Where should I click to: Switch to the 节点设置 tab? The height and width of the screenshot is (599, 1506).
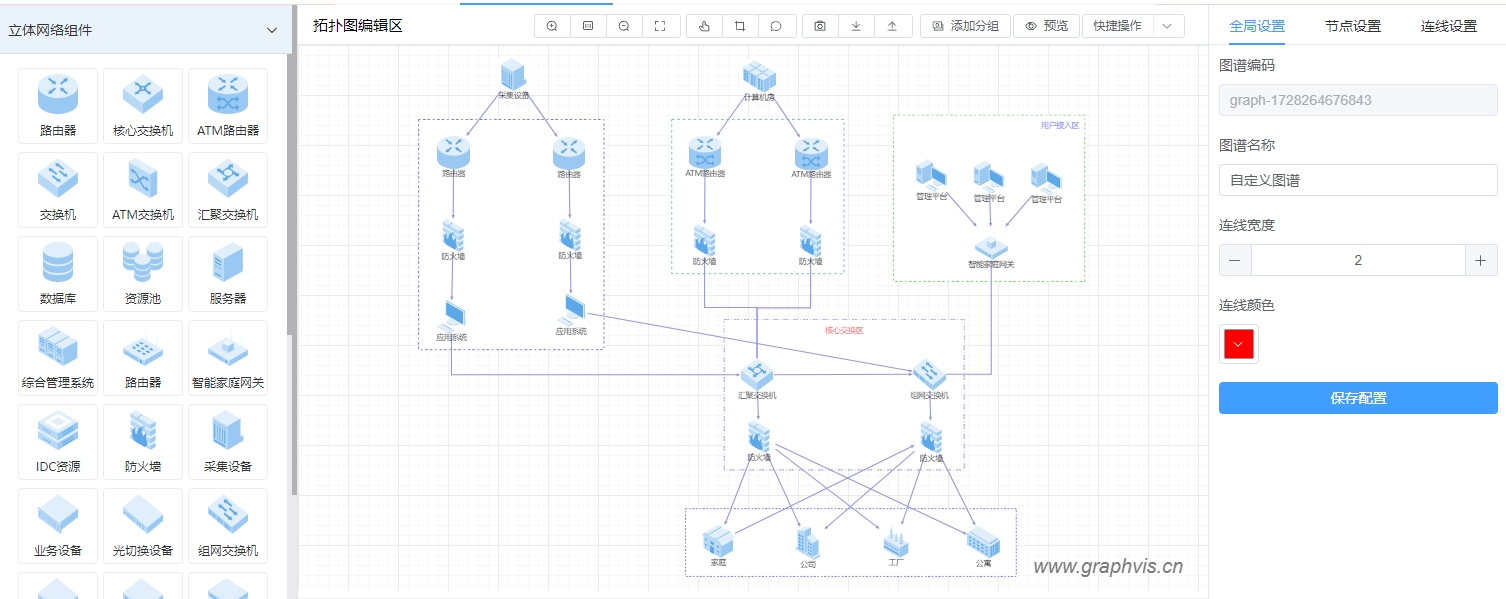pyautogui.click(x=1353, y=27)
